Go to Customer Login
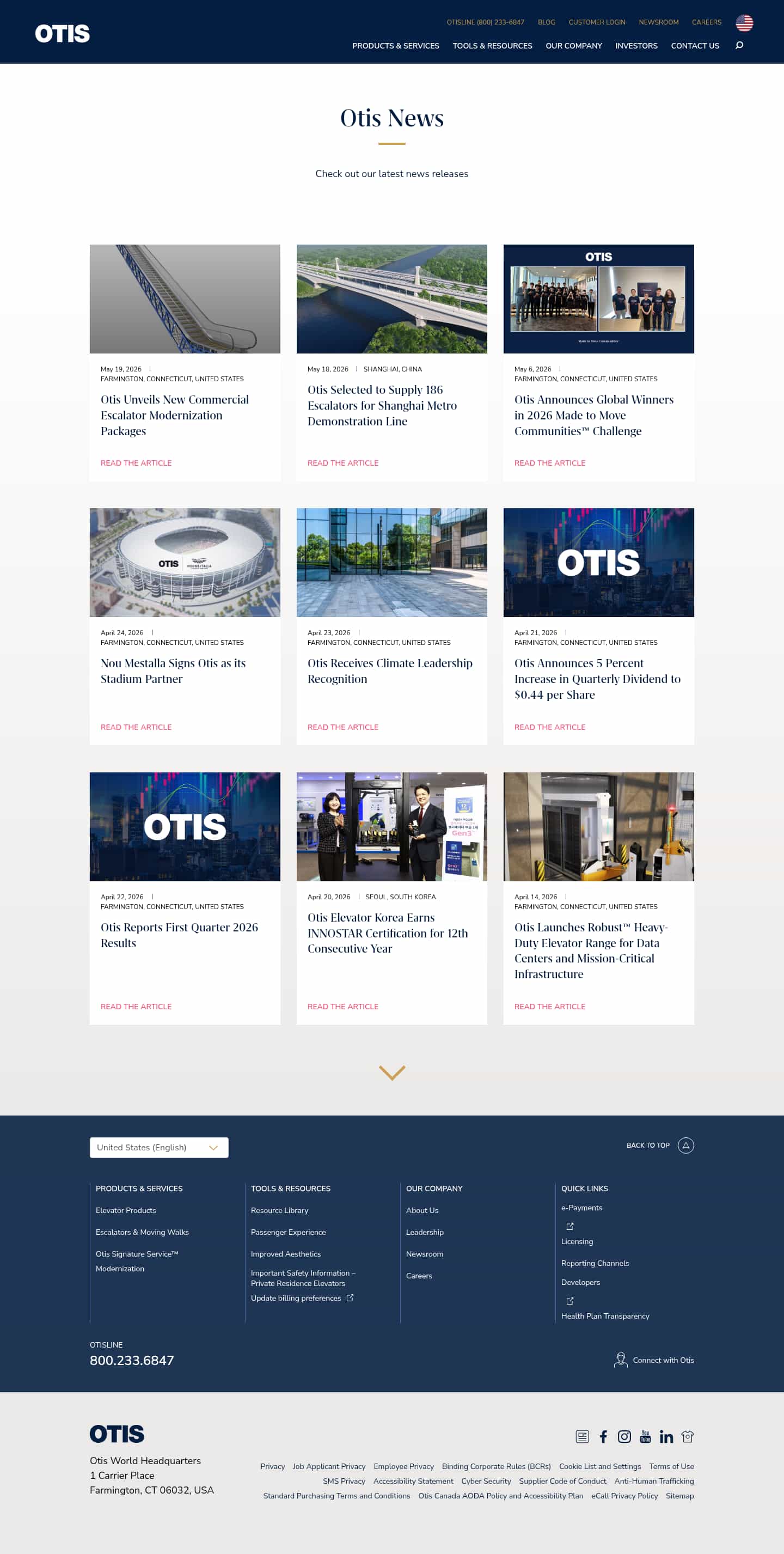The height and width of the screenshot is (1554, 784). [597, 22]
